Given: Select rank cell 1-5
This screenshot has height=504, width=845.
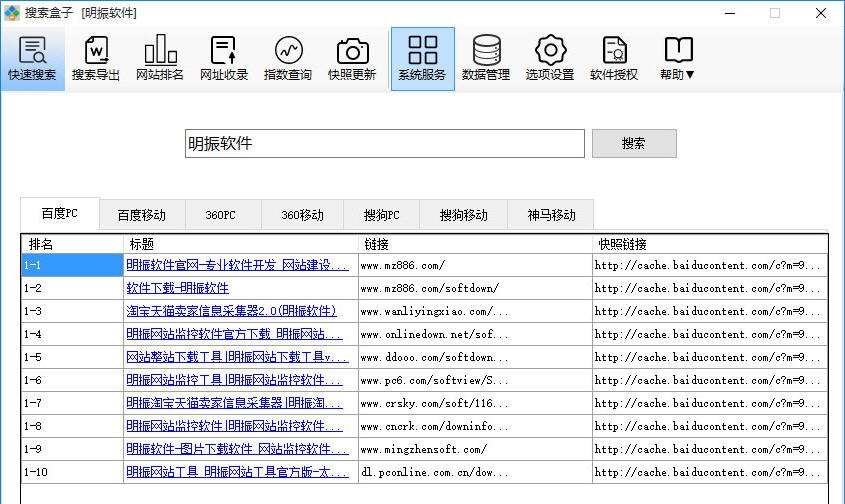Looking at the screenshot, I should point(72,357).
